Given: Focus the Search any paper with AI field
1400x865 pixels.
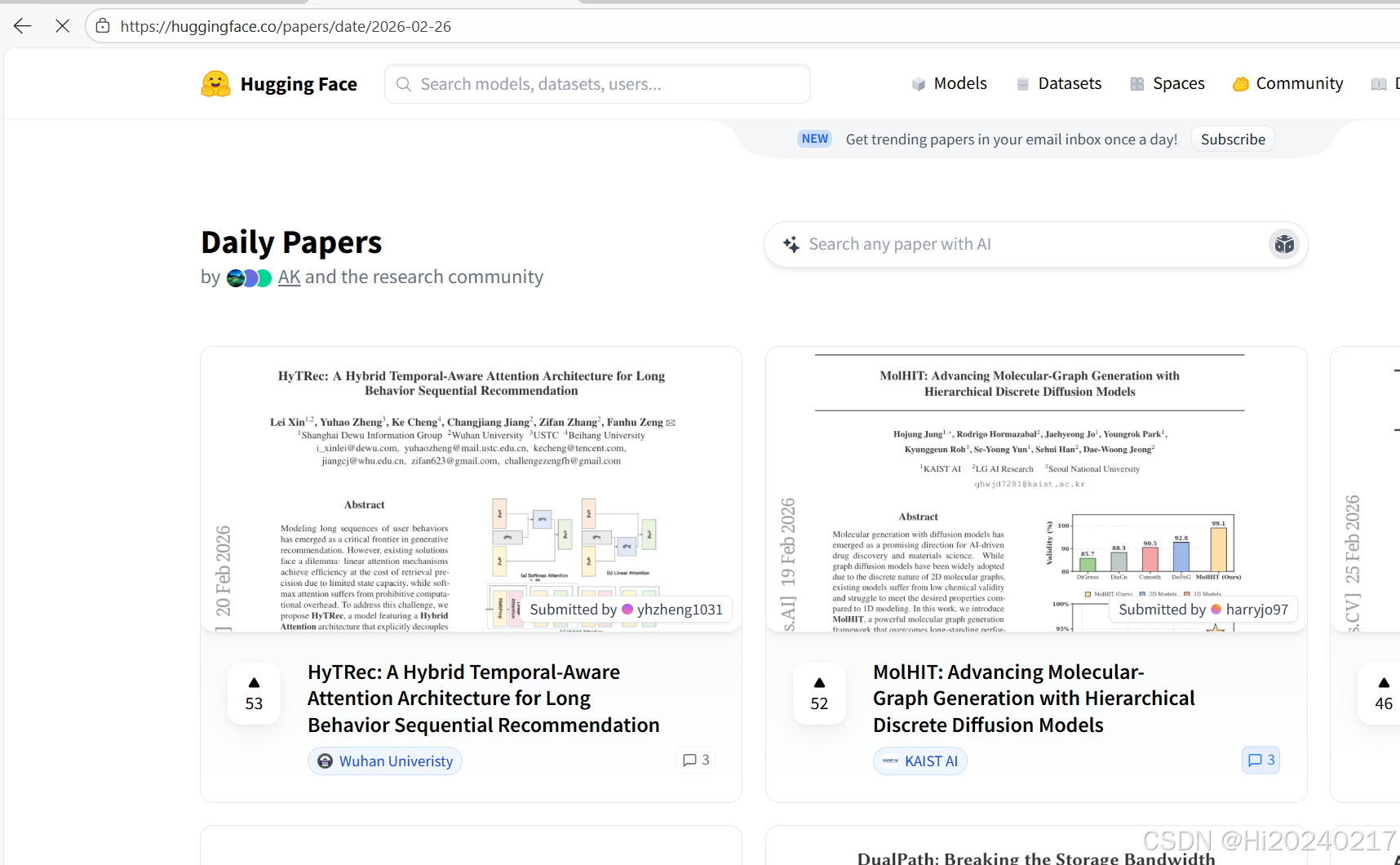Looking at the screenshot, I should click(1035, 244).
